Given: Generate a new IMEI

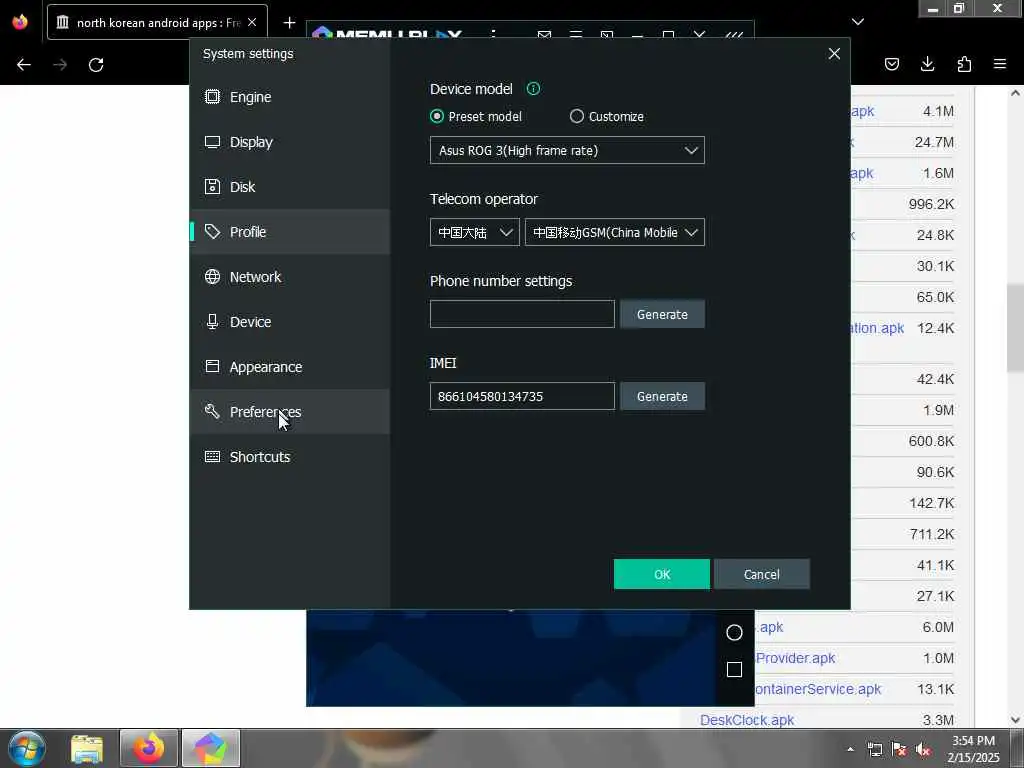Looking at the screenshot, I should click(662, 396).
